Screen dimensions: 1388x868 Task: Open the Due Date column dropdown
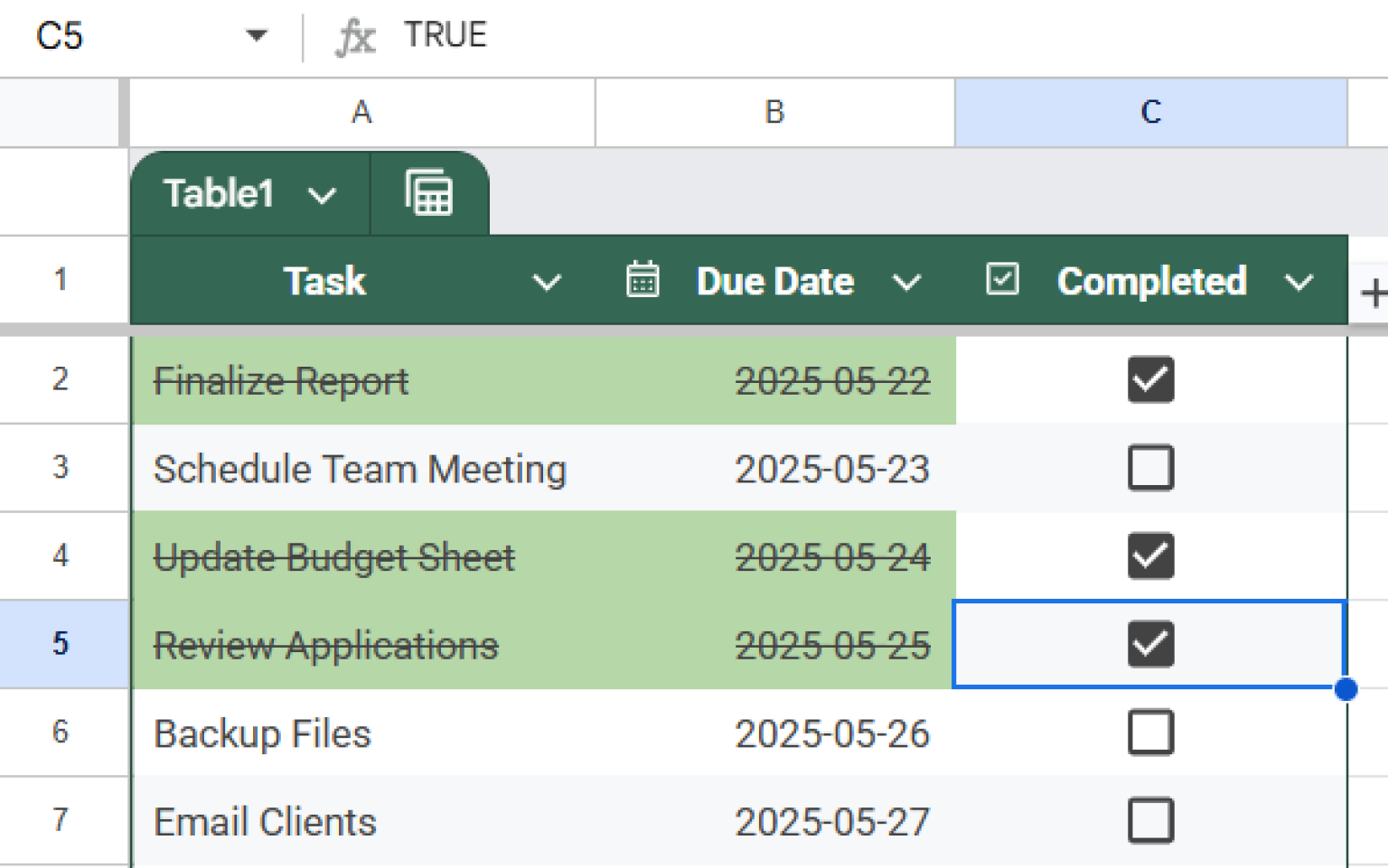(907, 281)
